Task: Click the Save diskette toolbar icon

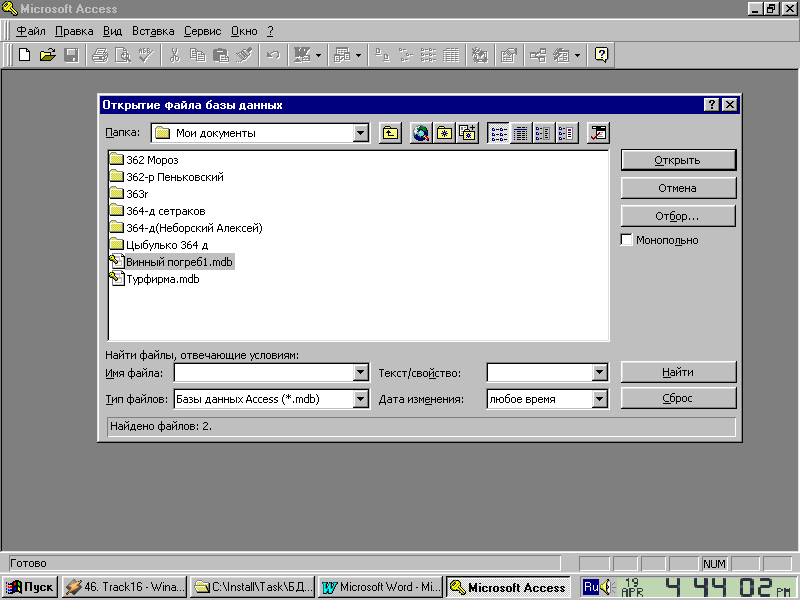Action: pyautogui.click(x=71, y=55)
